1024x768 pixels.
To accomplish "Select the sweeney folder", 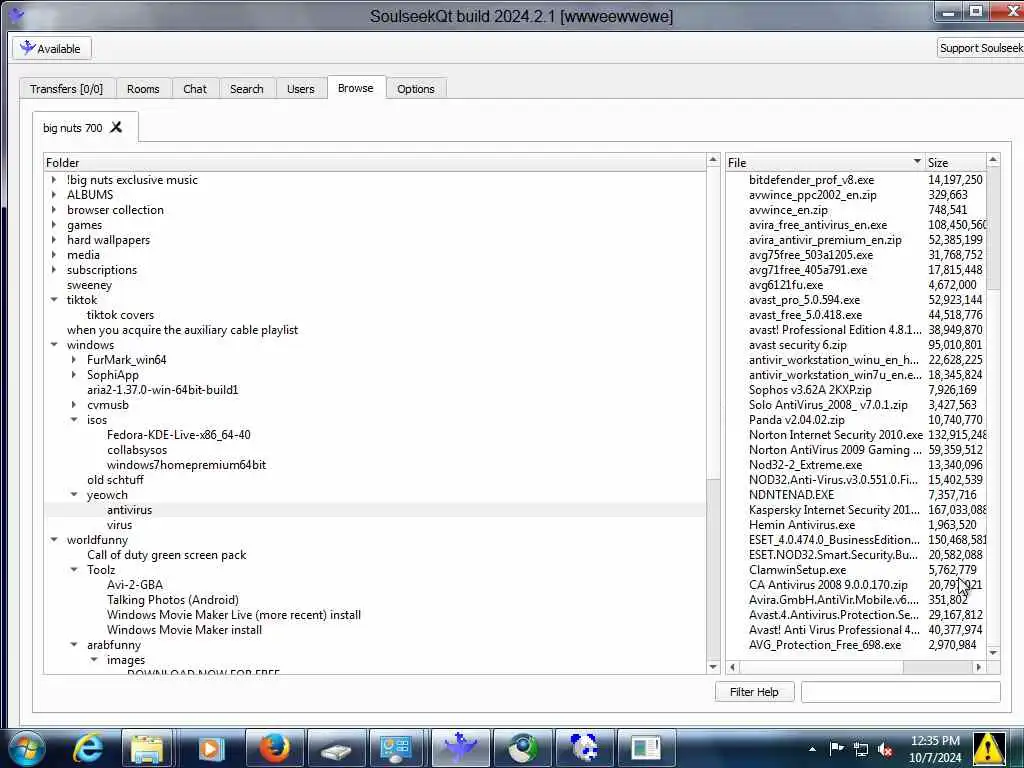I will point(89,285).
